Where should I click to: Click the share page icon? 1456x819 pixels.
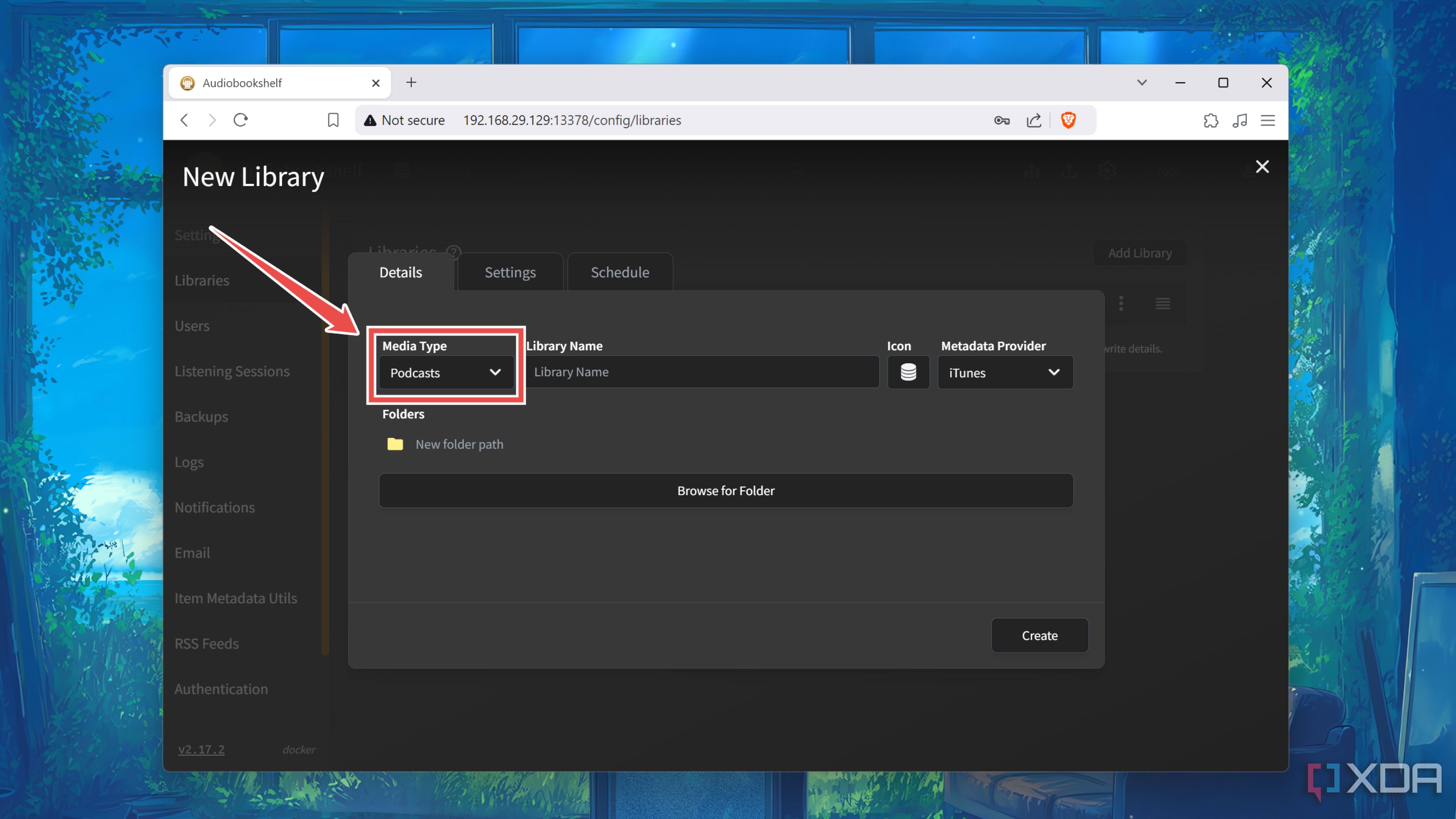click(x=1034, y=120)
